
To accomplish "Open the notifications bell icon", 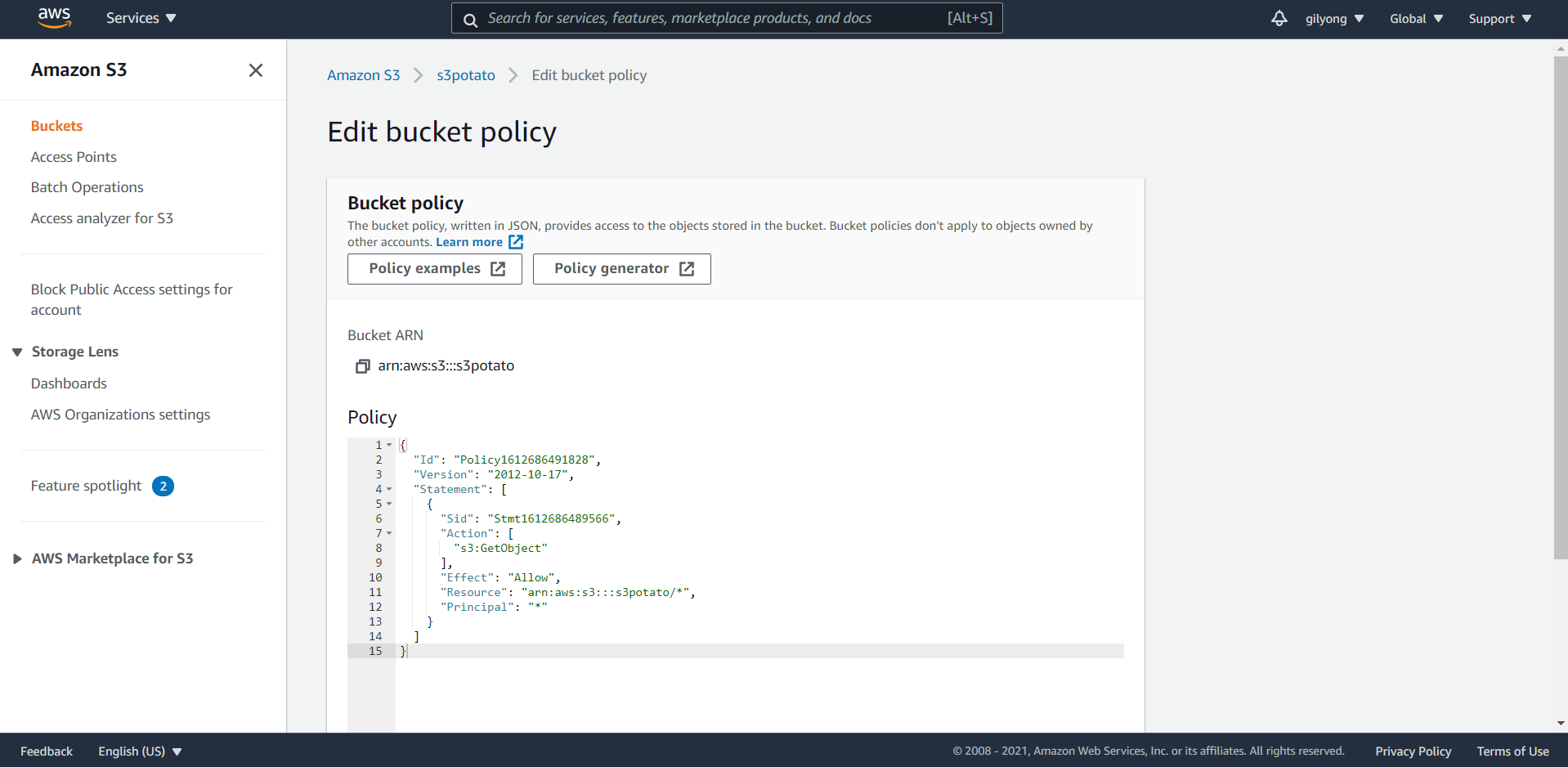I will tap(1279, 18).
